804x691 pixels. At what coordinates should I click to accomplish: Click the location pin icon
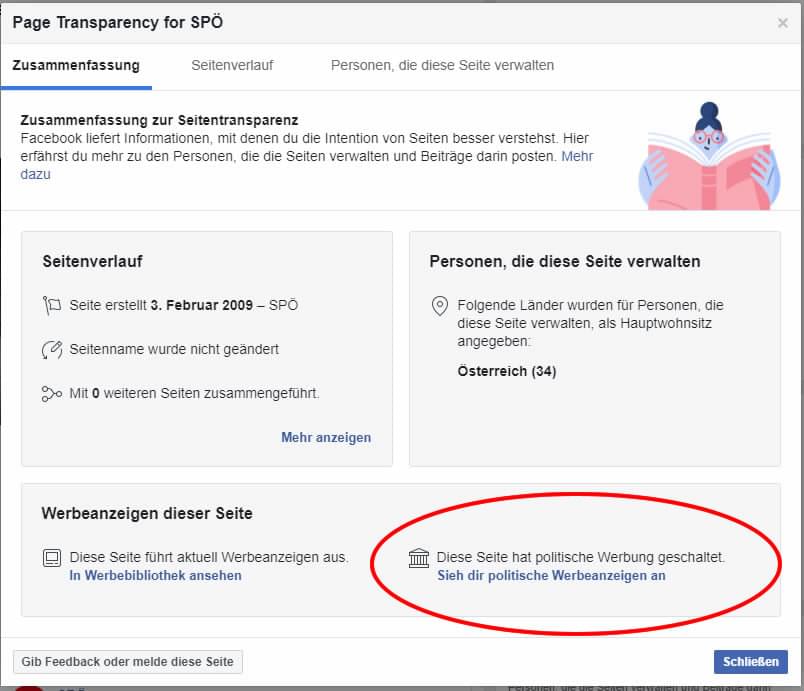(439, 306)
